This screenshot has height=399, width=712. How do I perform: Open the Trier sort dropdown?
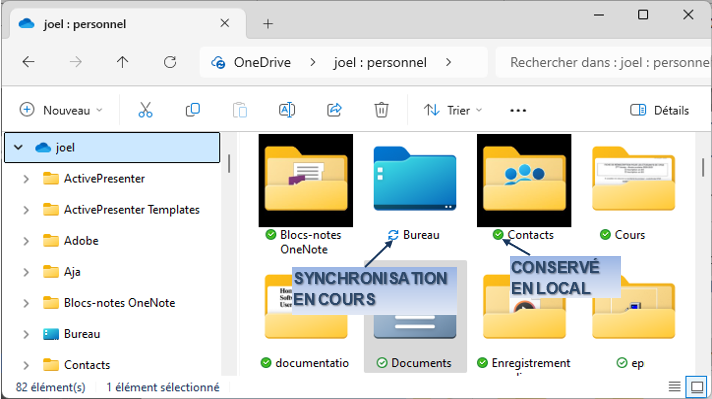coord(453,110)
